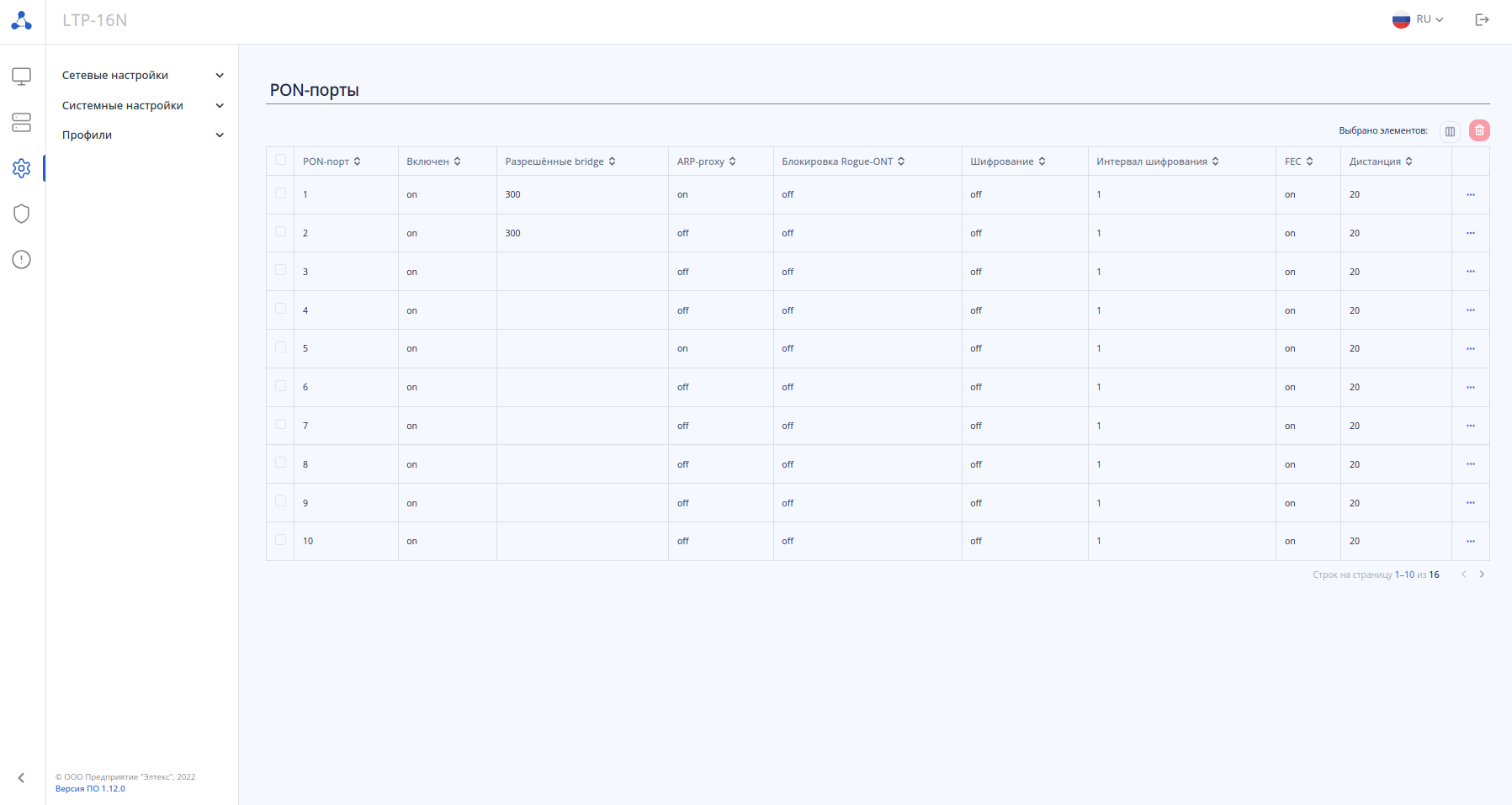Collapse the sidebar with bottom-left arrow
The width and height of the screenshot is (1512, 805).
[22, 778]
